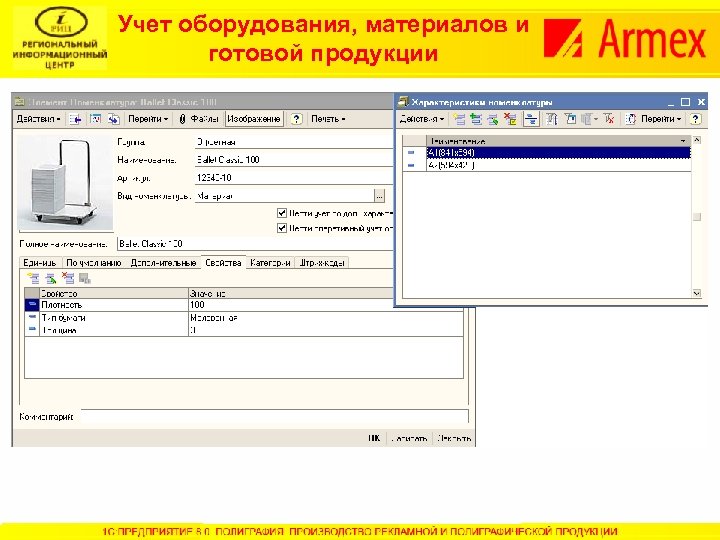Open the Печать dropdown menu

coord(328,119)
